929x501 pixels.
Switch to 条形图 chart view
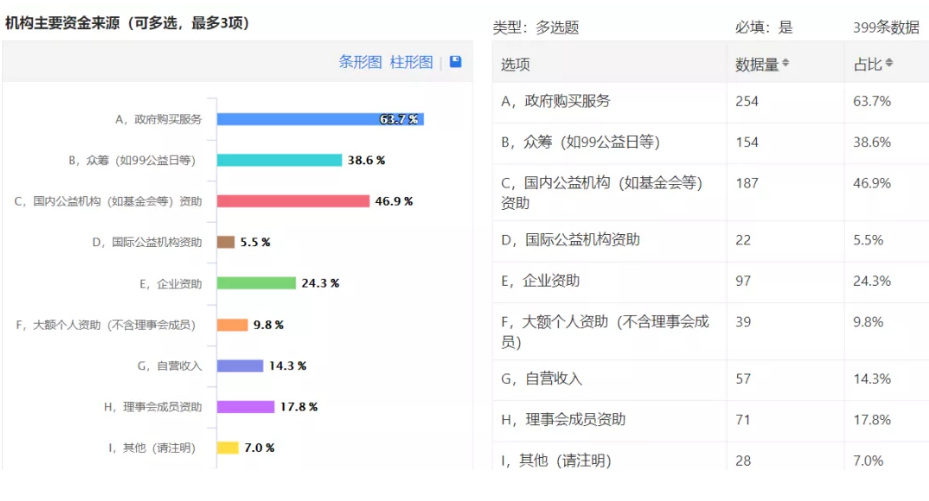(x=360, y=62)
